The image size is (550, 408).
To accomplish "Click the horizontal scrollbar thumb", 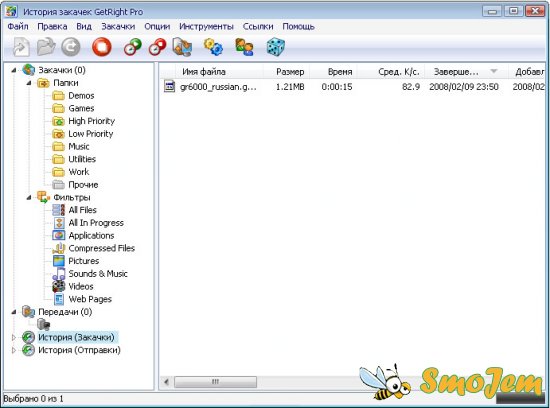I will (x=215, y=382).
